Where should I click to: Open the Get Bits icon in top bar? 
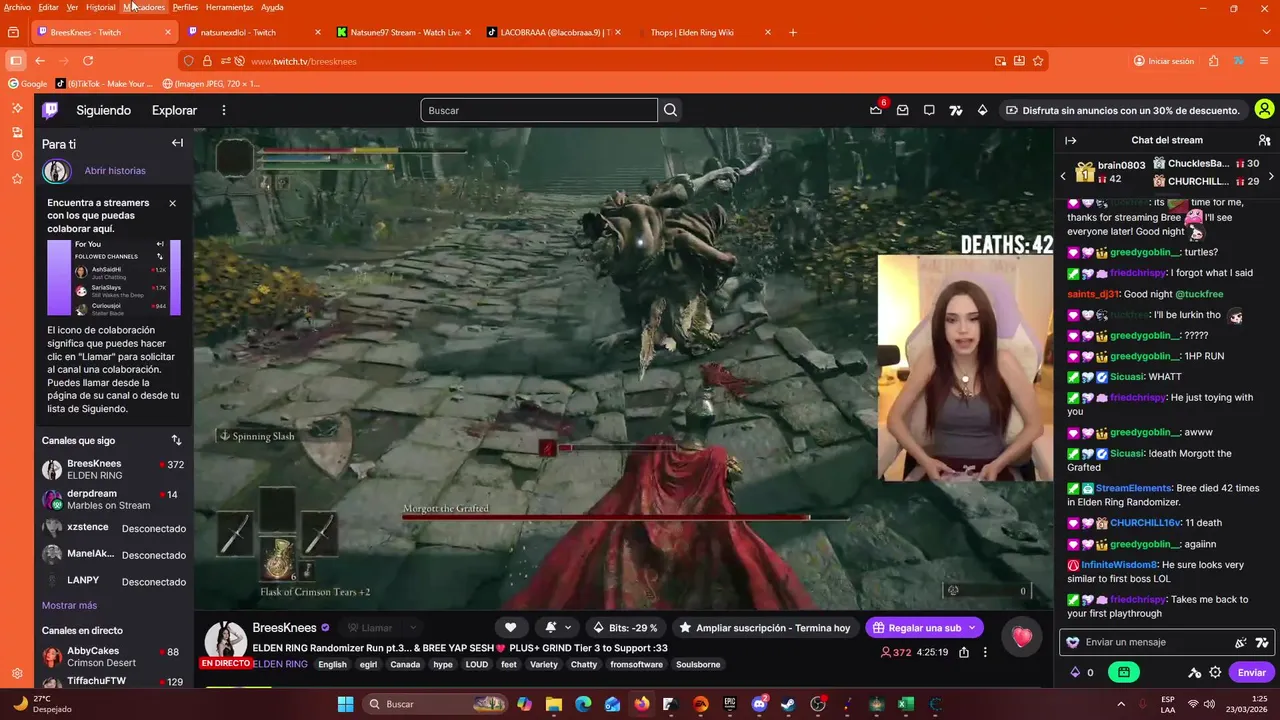[982, 110]
